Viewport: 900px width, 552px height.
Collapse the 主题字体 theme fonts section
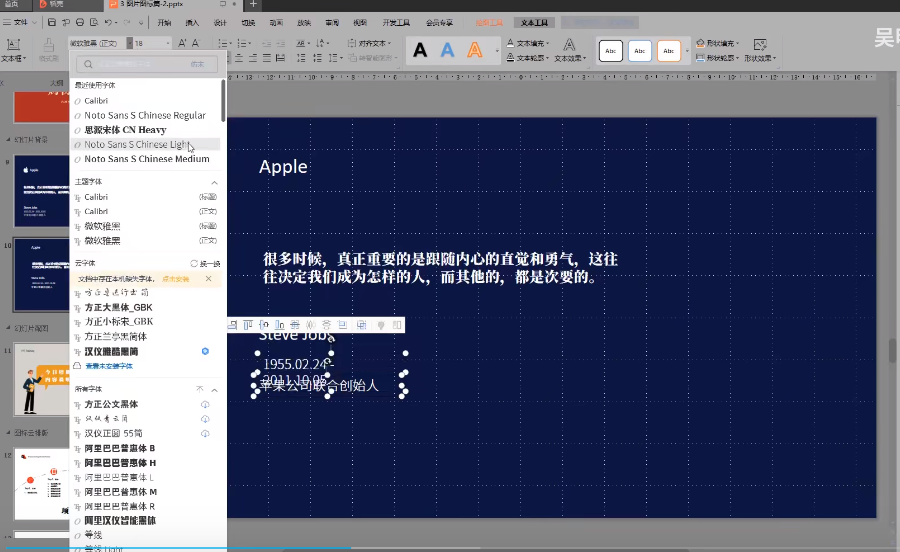215,182
